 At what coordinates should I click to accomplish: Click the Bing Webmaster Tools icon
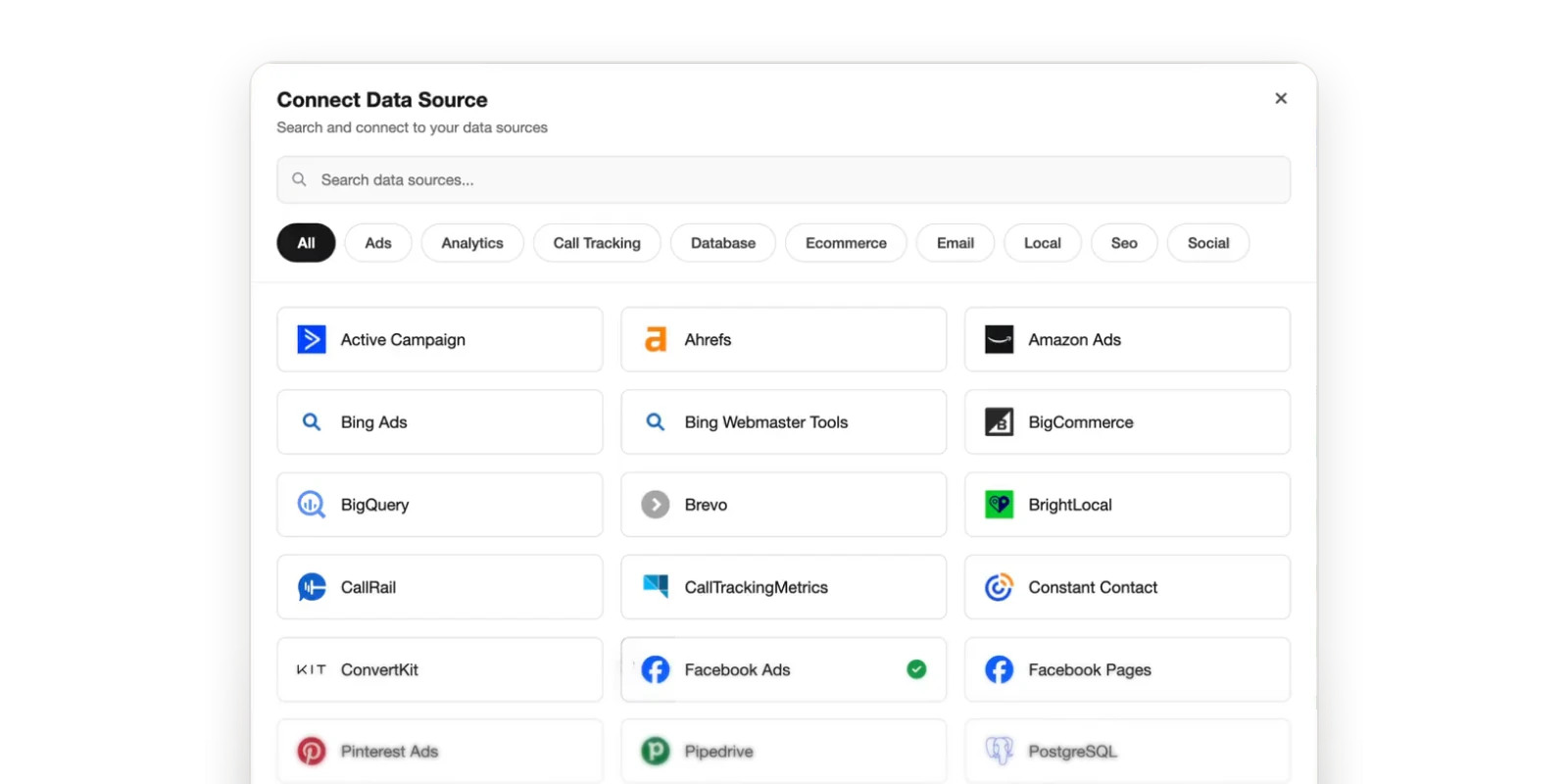[656, 421]
